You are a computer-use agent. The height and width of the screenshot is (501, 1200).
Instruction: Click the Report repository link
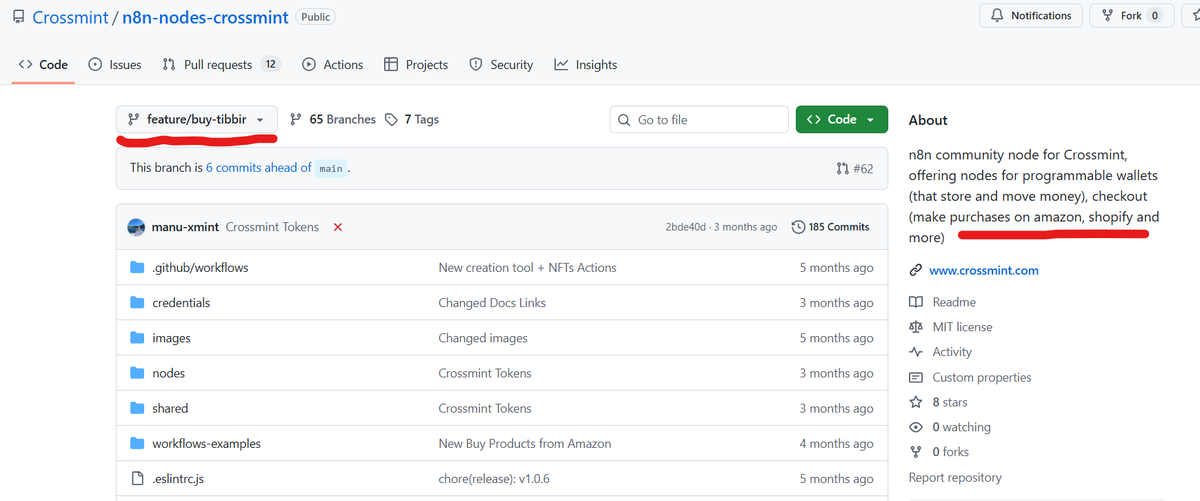[x=955, y=478]
